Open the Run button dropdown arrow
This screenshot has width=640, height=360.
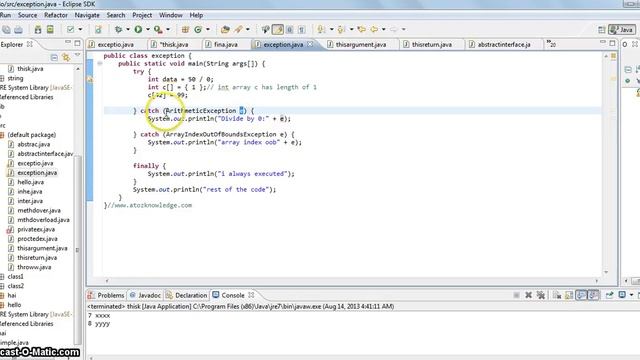pyautogui.click(x=148, y=29)
